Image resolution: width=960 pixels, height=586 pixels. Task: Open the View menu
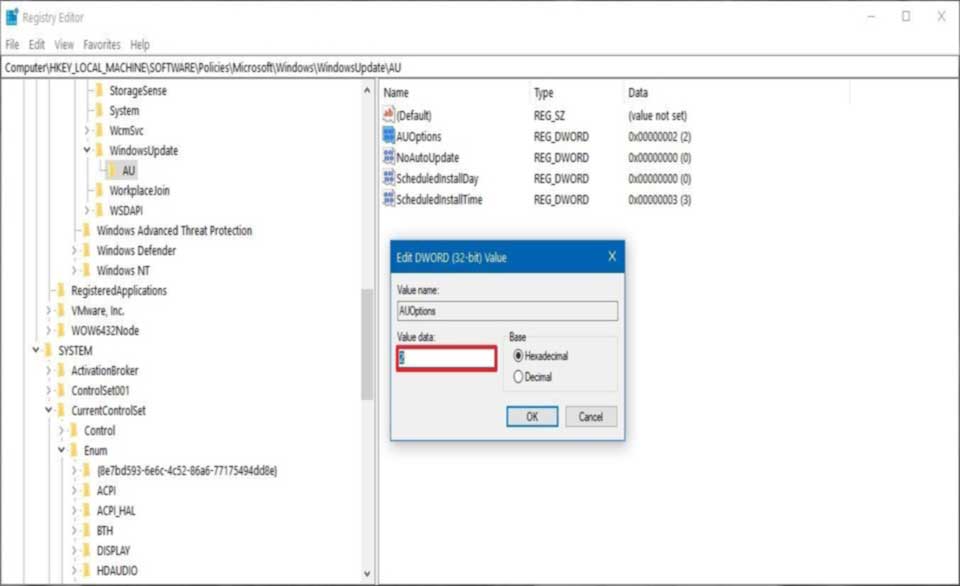click(x=64, y=44)
